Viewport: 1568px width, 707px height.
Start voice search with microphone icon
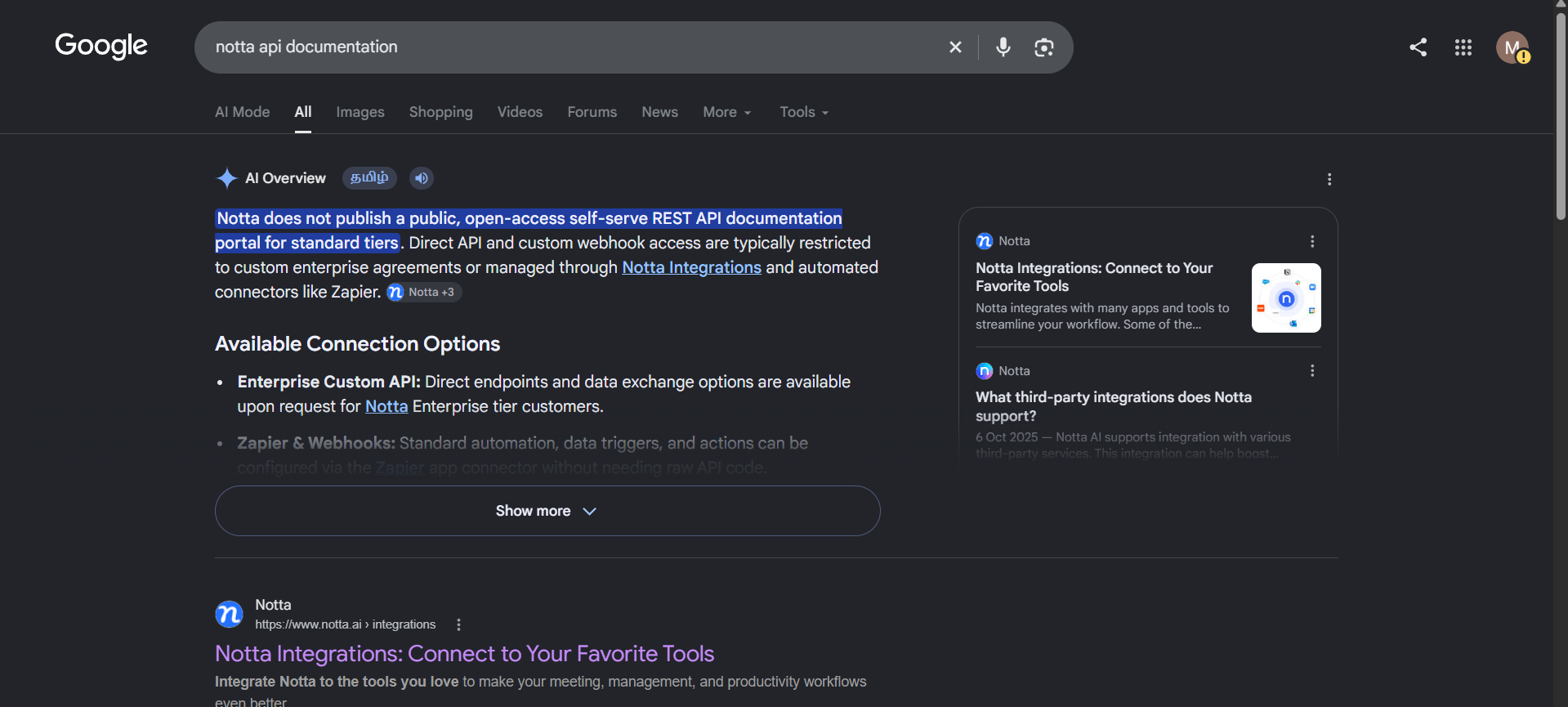click(1003, 47)
